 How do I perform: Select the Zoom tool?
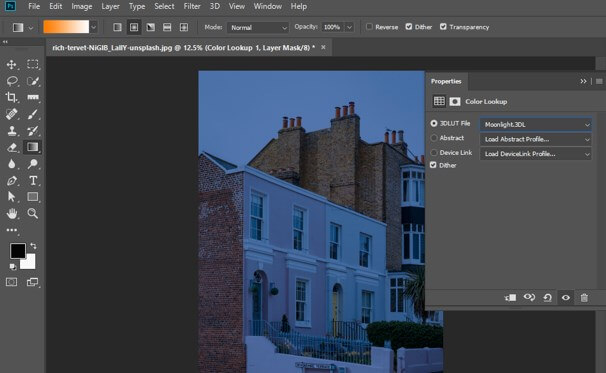pos(33,213)
